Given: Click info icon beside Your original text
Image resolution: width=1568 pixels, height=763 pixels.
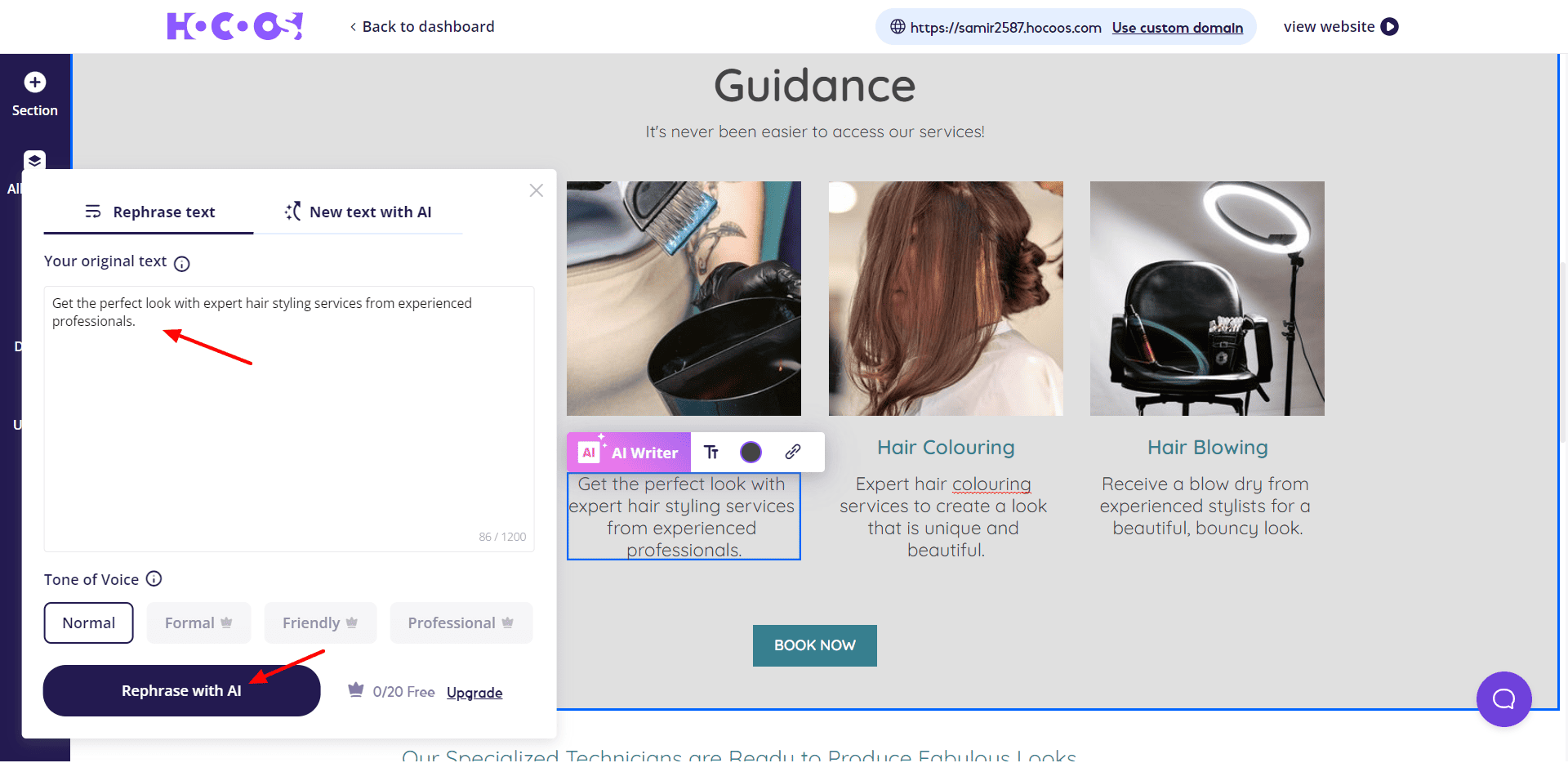Looking at the screenshot, I should pyautogui.click(x=182, y=264).
